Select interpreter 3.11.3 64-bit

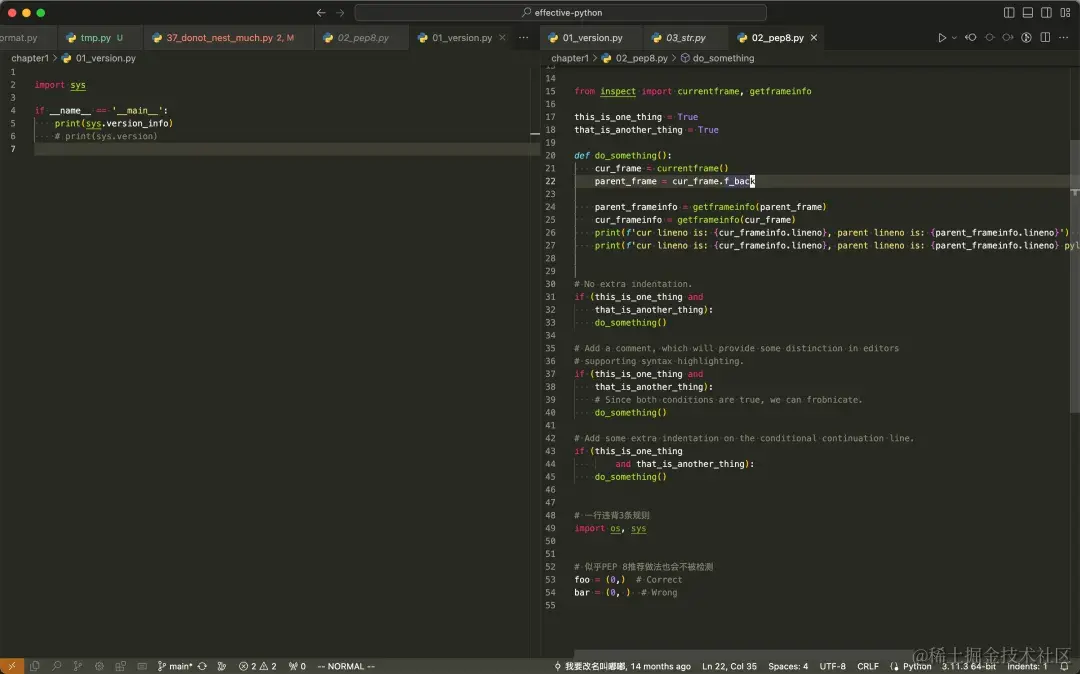tap(968, 666)
